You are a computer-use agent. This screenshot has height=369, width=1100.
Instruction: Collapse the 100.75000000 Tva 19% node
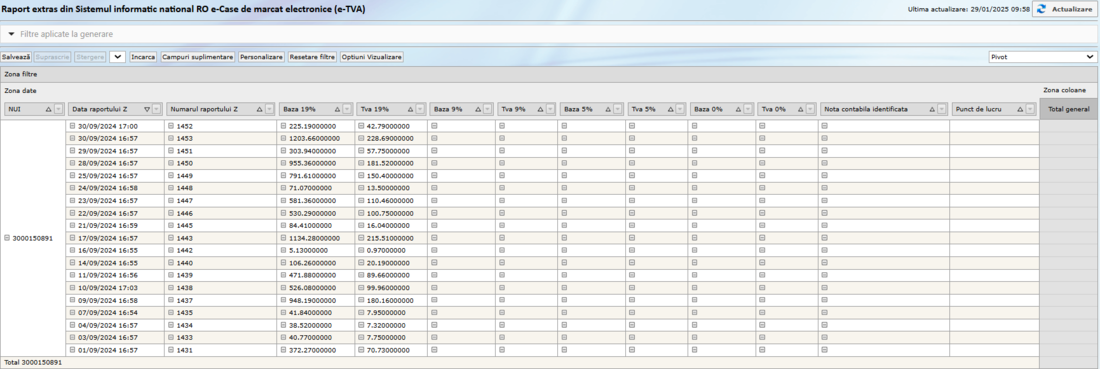pyautogui.click(x=361, y=213)
